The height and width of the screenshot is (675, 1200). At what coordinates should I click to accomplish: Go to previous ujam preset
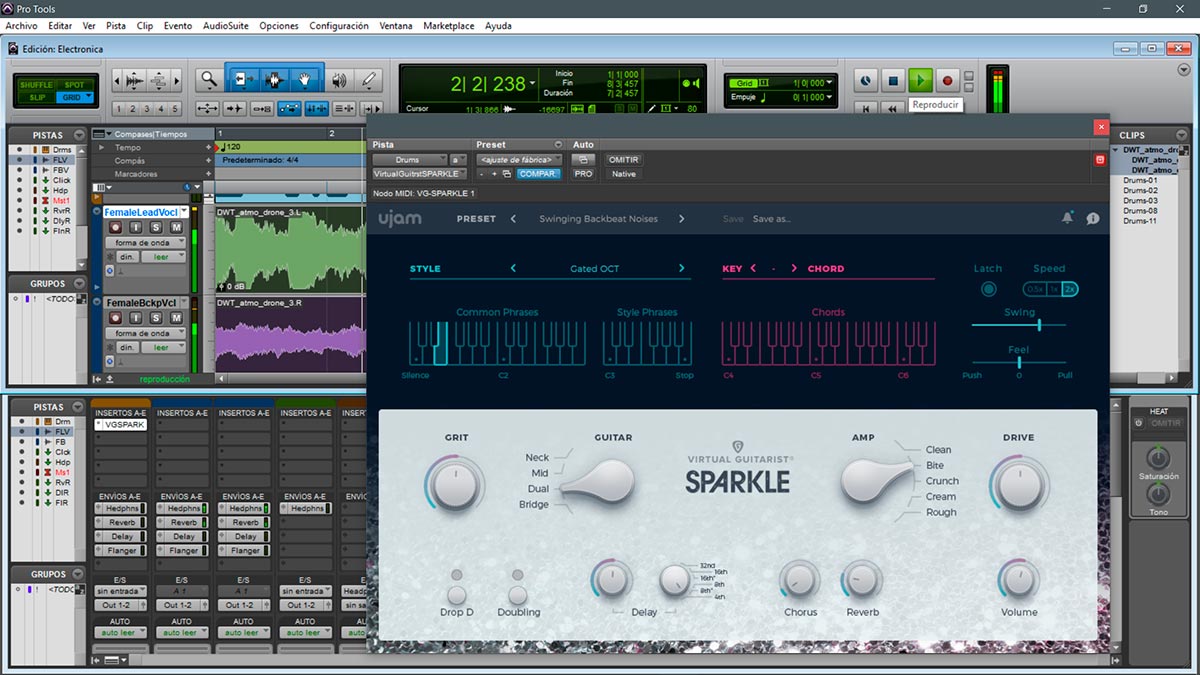click(513, 219)
